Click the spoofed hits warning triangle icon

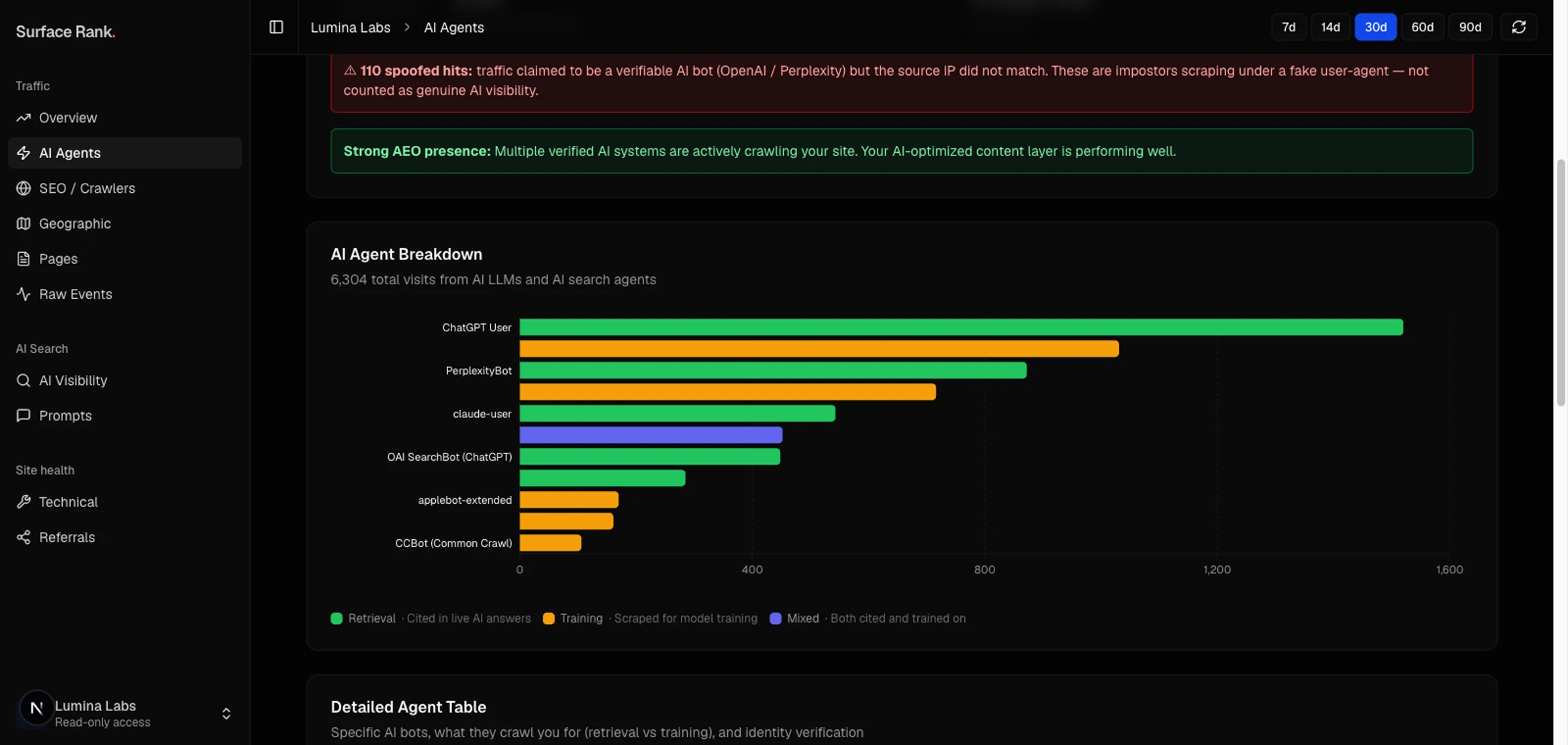click(350, 71)
